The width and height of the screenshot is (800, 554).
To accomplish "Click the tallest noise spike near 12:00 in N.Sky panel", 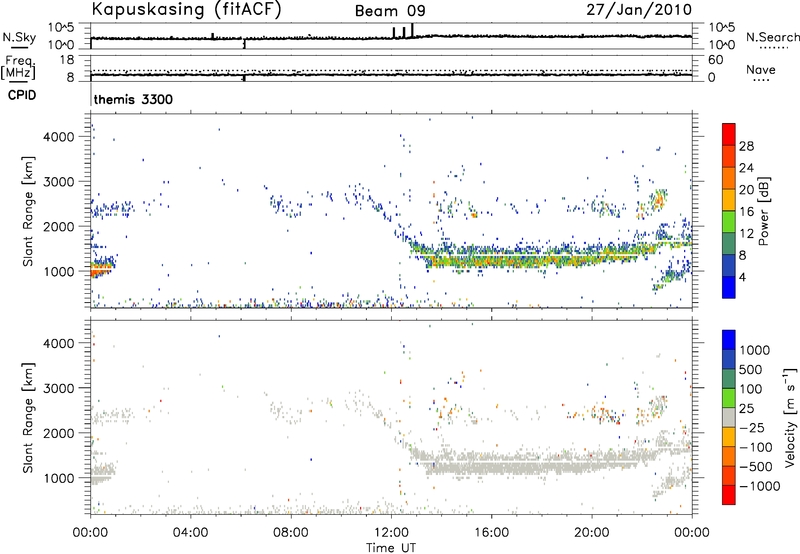I will (412, 31).
